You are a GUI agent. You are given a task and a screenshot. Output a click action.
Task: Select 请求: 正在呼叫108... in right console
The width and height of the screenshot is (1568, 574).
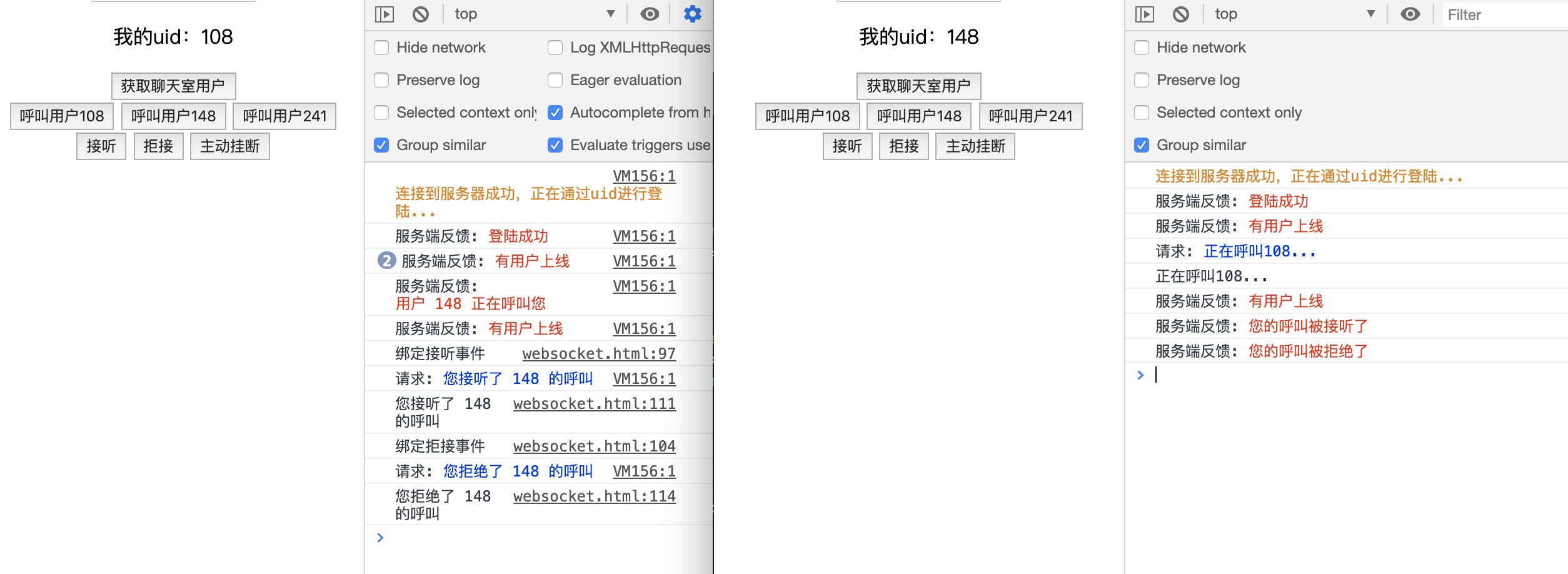click(1235, 251)
